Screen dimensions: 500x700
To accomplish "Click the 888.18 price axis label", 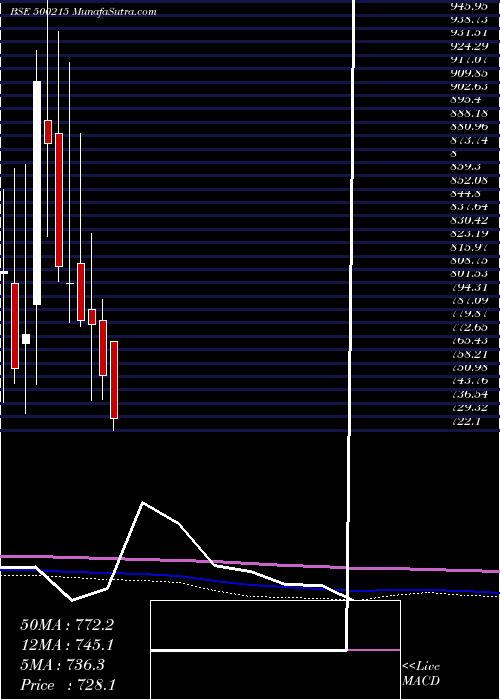I will [x=469, y=113].
